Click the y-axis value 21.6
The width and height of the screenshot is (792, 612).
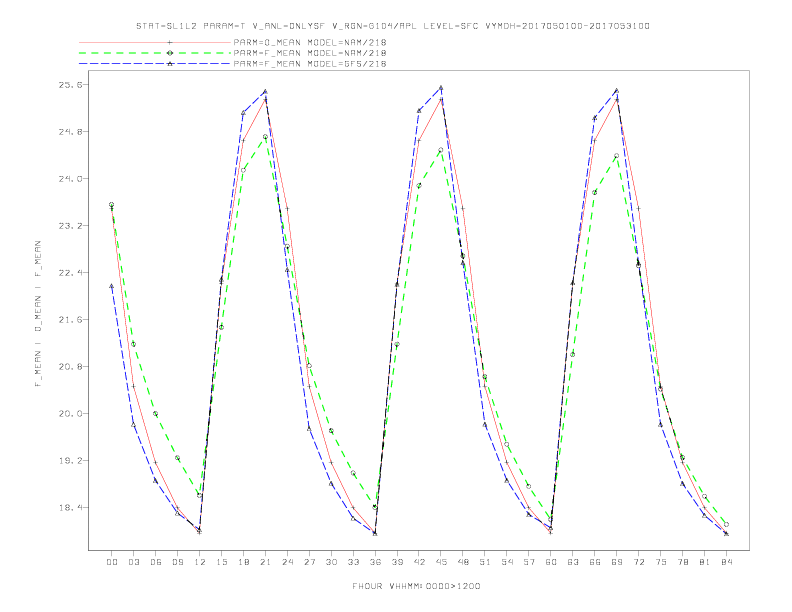(x=71, y=320)
